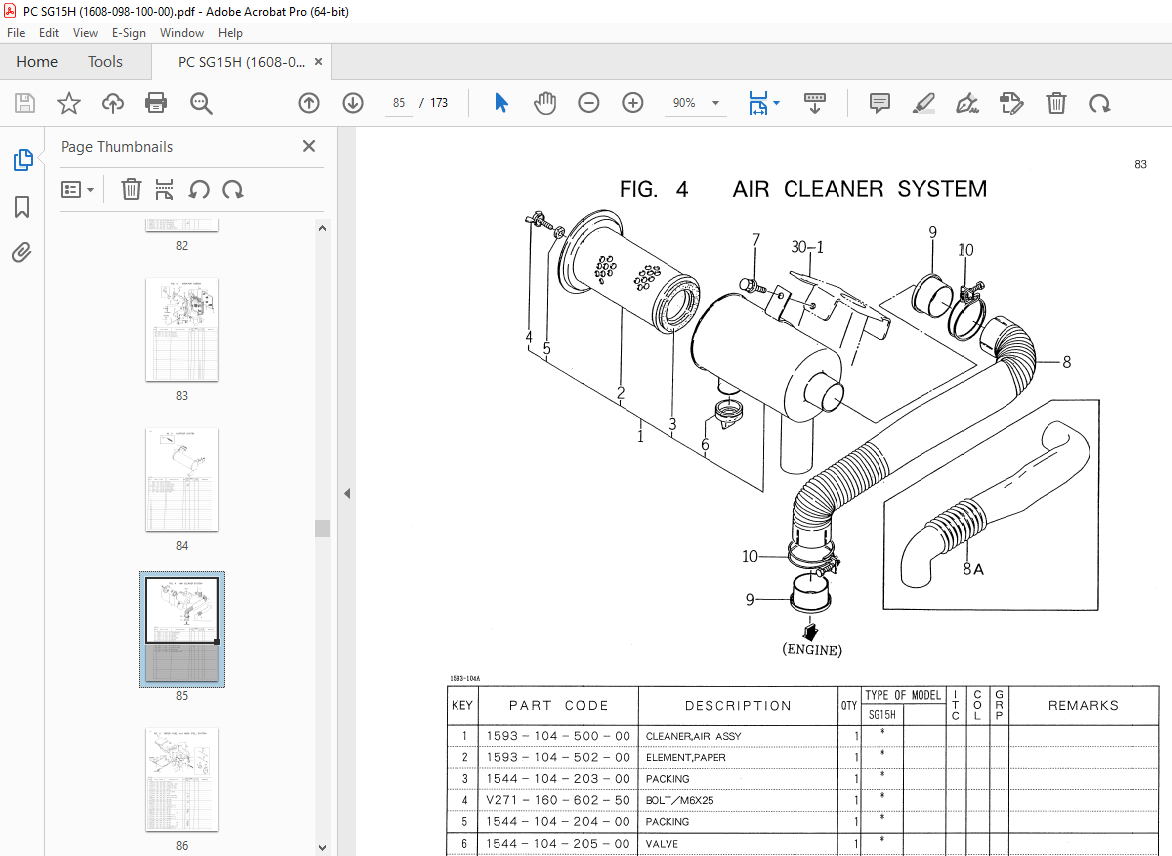The width and height of the screenshot is (1172, 856).
Task: Open the sign document pen tool
Action: coord(968,103)
